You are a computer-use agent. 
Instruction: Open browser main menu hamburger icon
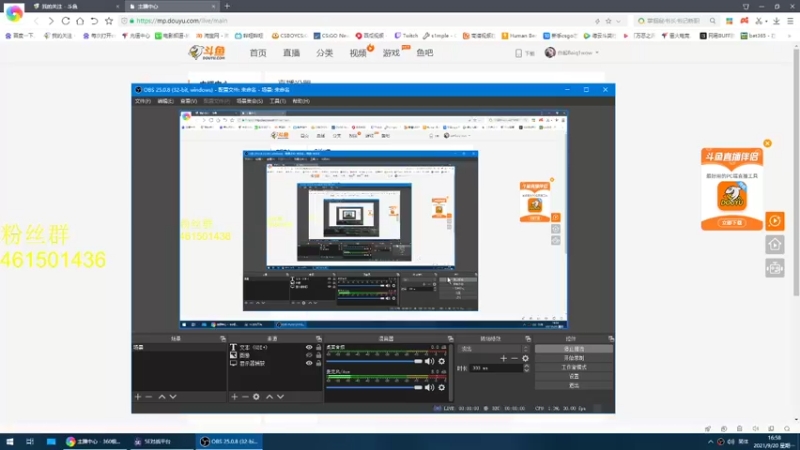click(790, 21)
